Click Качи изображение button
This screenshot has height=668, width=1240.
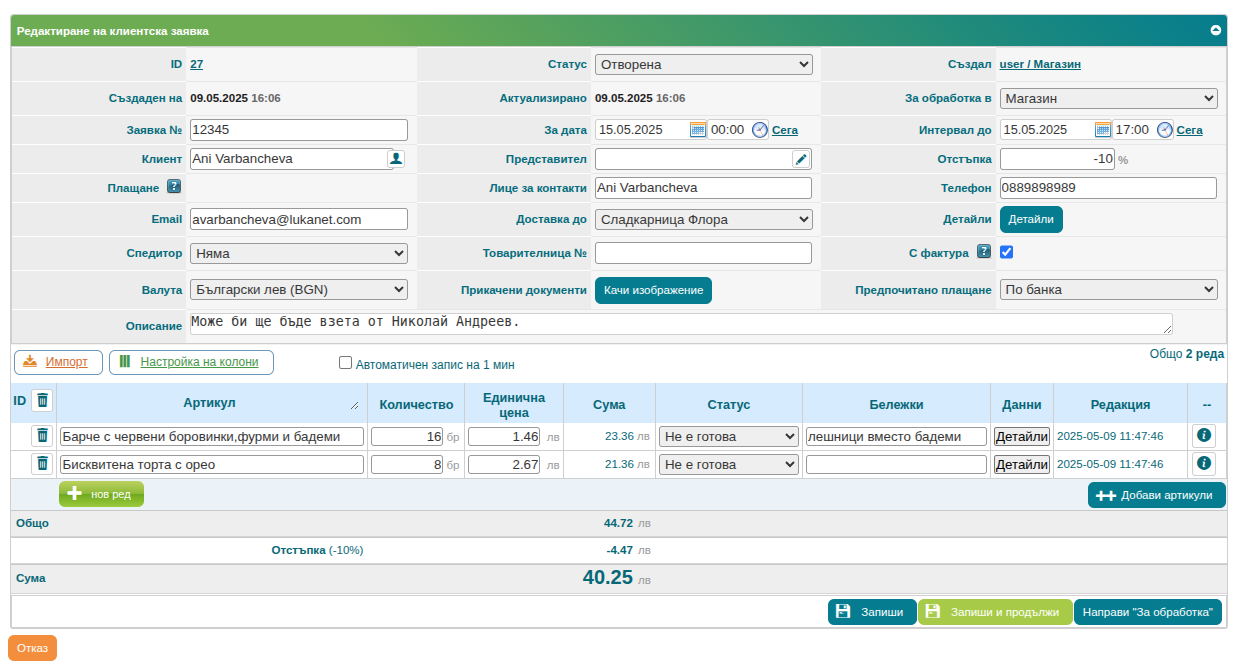pos(653,290)
